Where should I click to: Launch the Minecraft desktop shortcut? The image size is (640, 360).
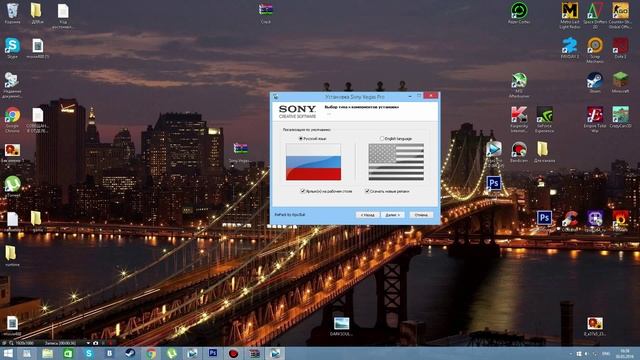[x=620, y=83]
